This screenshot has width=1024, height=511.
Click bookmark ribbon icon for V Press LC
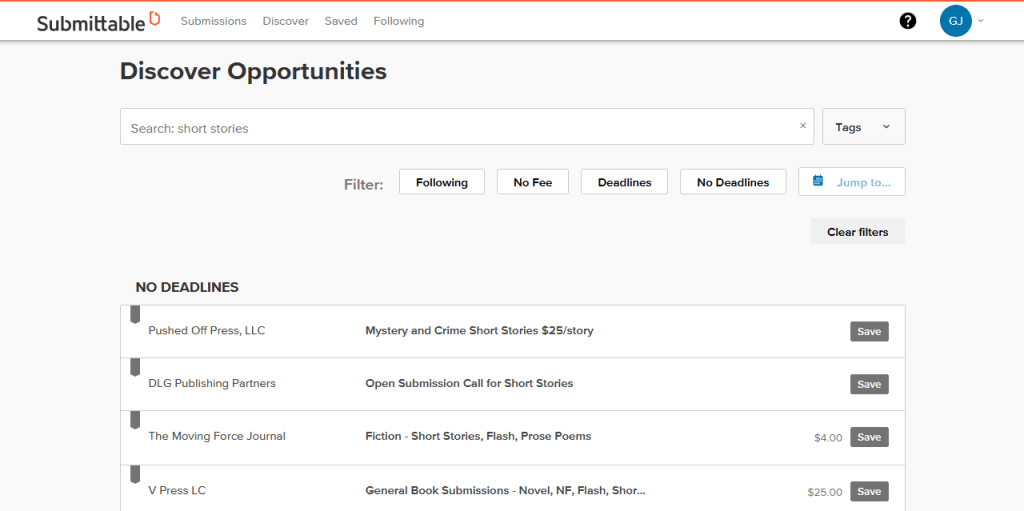pyautogui.click(x=135, y=474)
